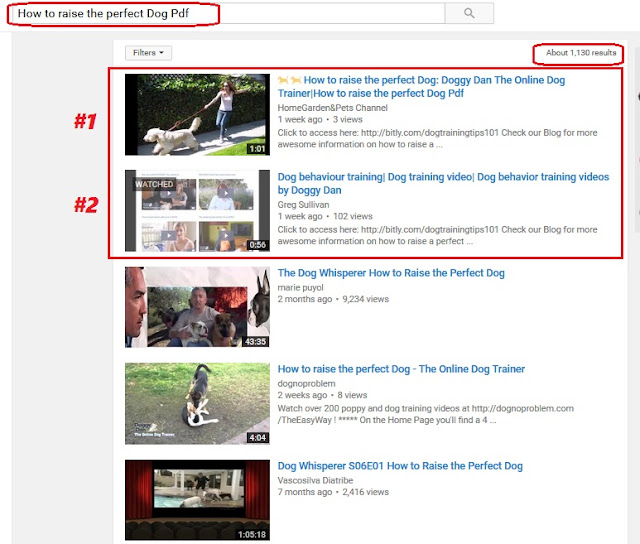
Task: Open 'Dog Whisperer S06E01' video title
Action: point(400,466)
